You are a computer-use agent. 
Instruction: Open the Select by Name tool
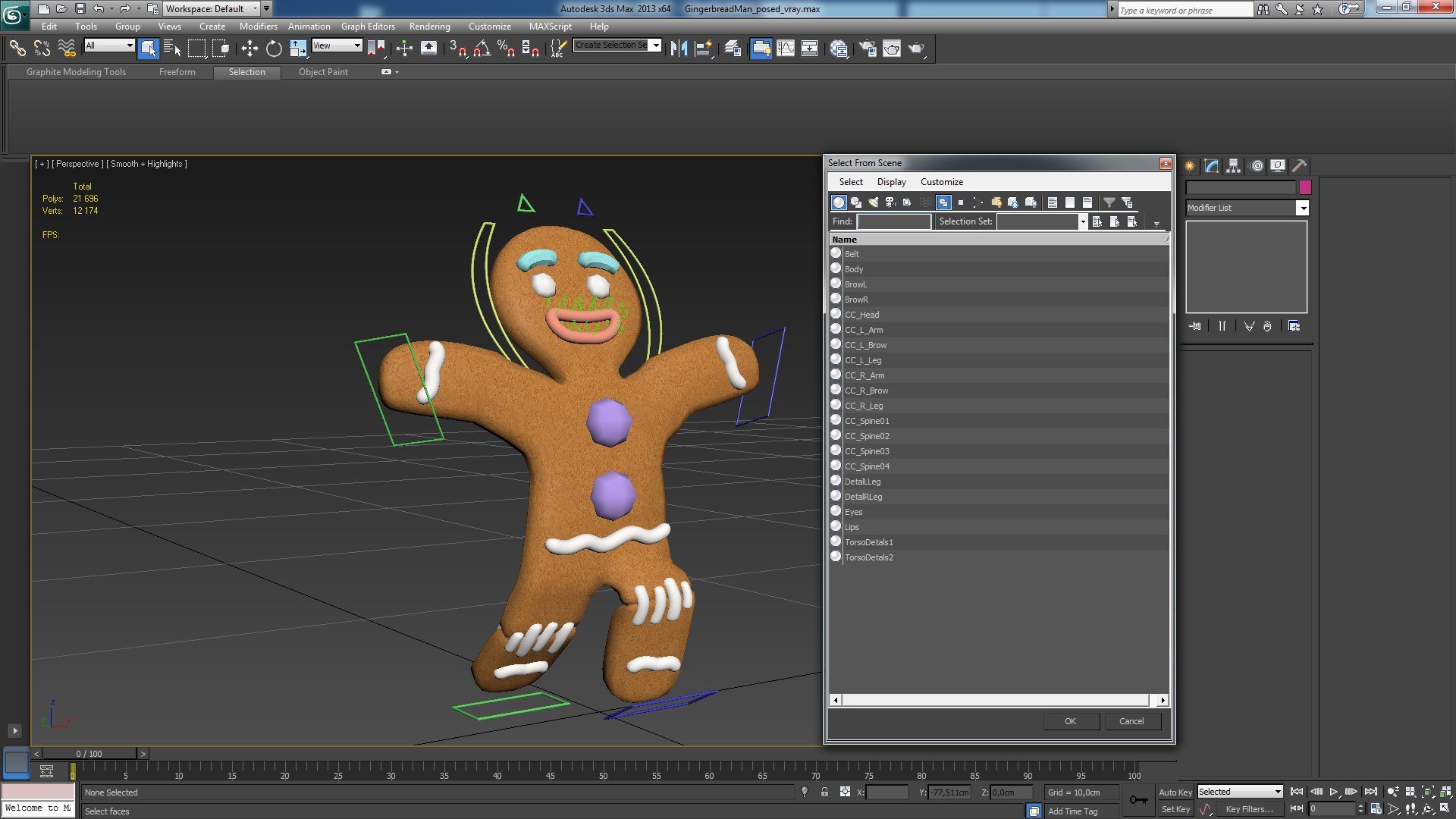tap(172, 49)
